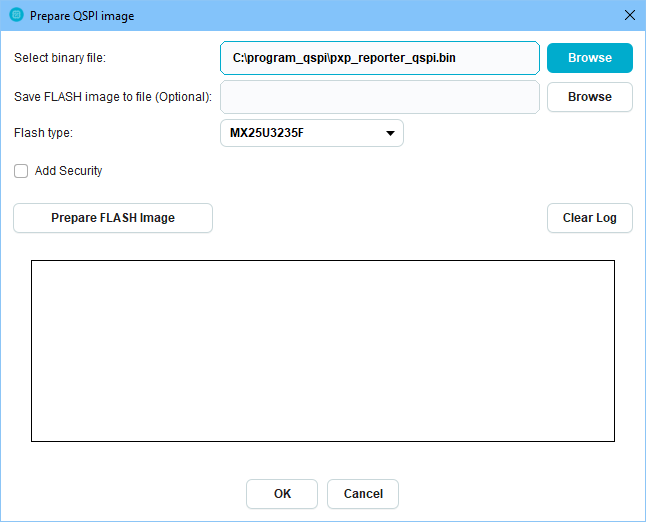Click the binary file path field
Screen dimensions: 646x522
[x=380, y=58]
